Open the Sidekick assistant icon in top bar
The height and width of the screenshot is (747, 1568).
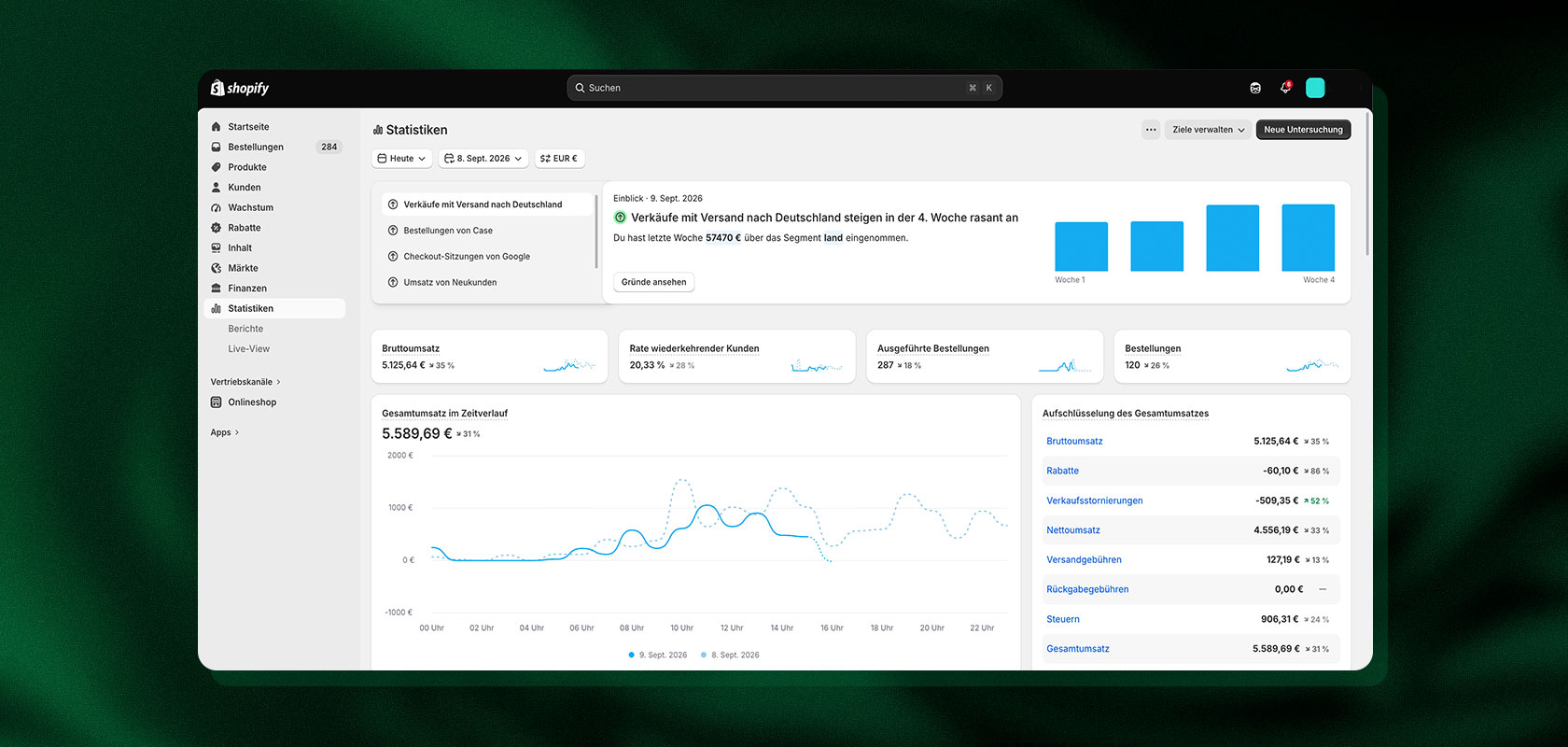coord(1255,88)
